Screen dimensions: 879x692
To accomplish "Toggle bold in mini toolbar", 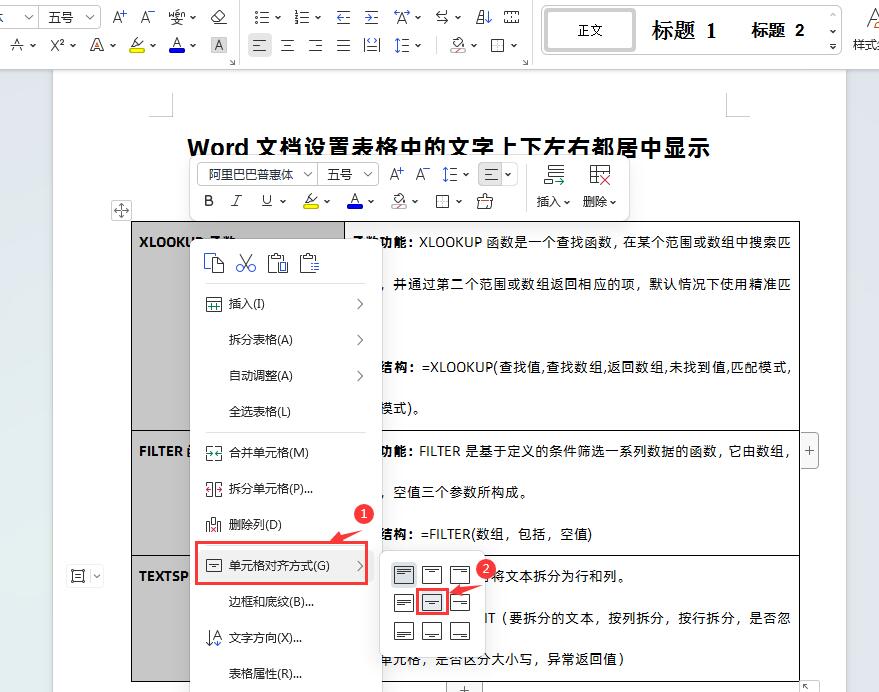I will click(209, 201).
